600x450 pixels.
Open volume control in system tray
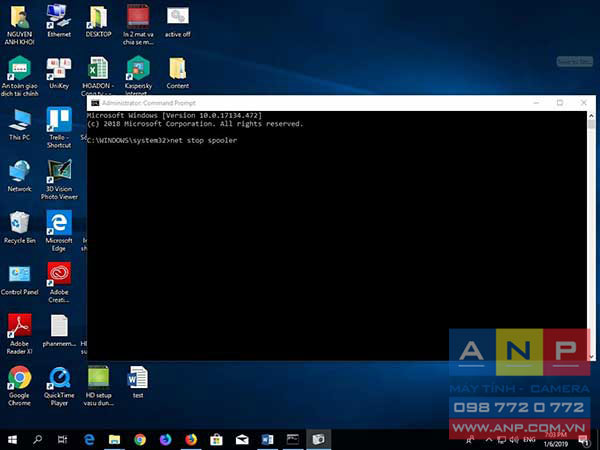coord(514,440)
